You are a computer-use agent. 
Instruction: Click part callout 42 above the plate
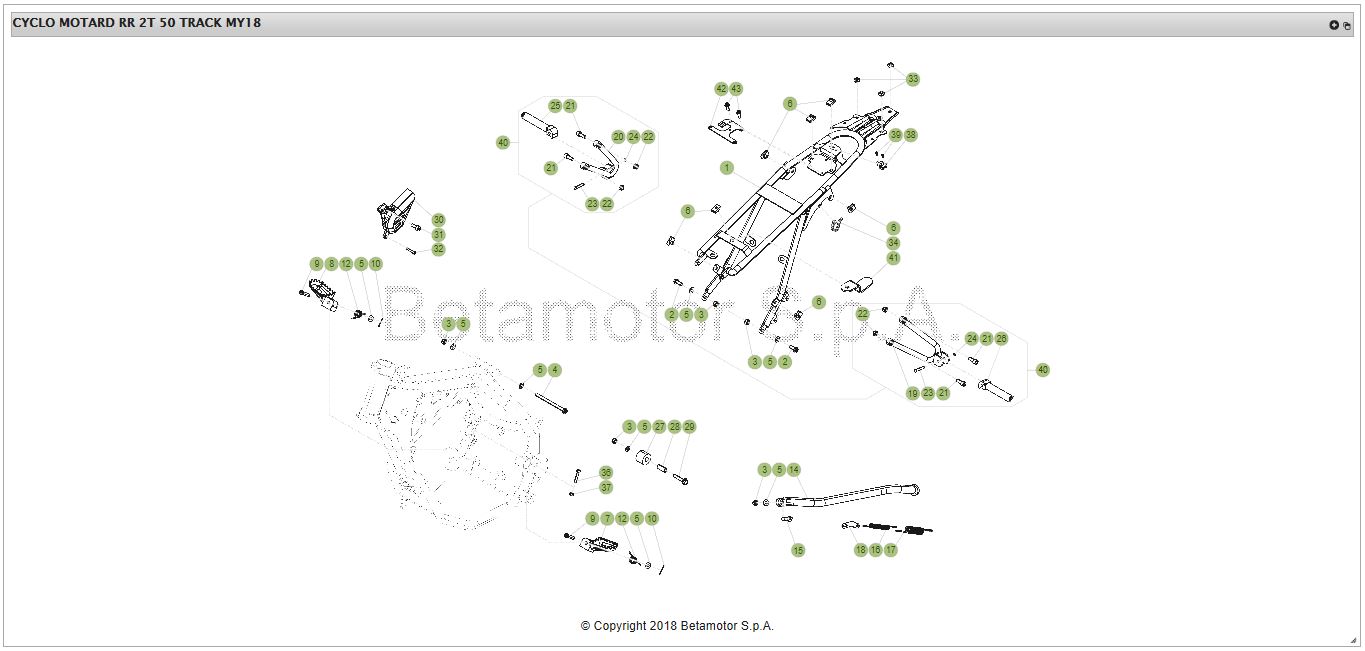tap(721, 89)
